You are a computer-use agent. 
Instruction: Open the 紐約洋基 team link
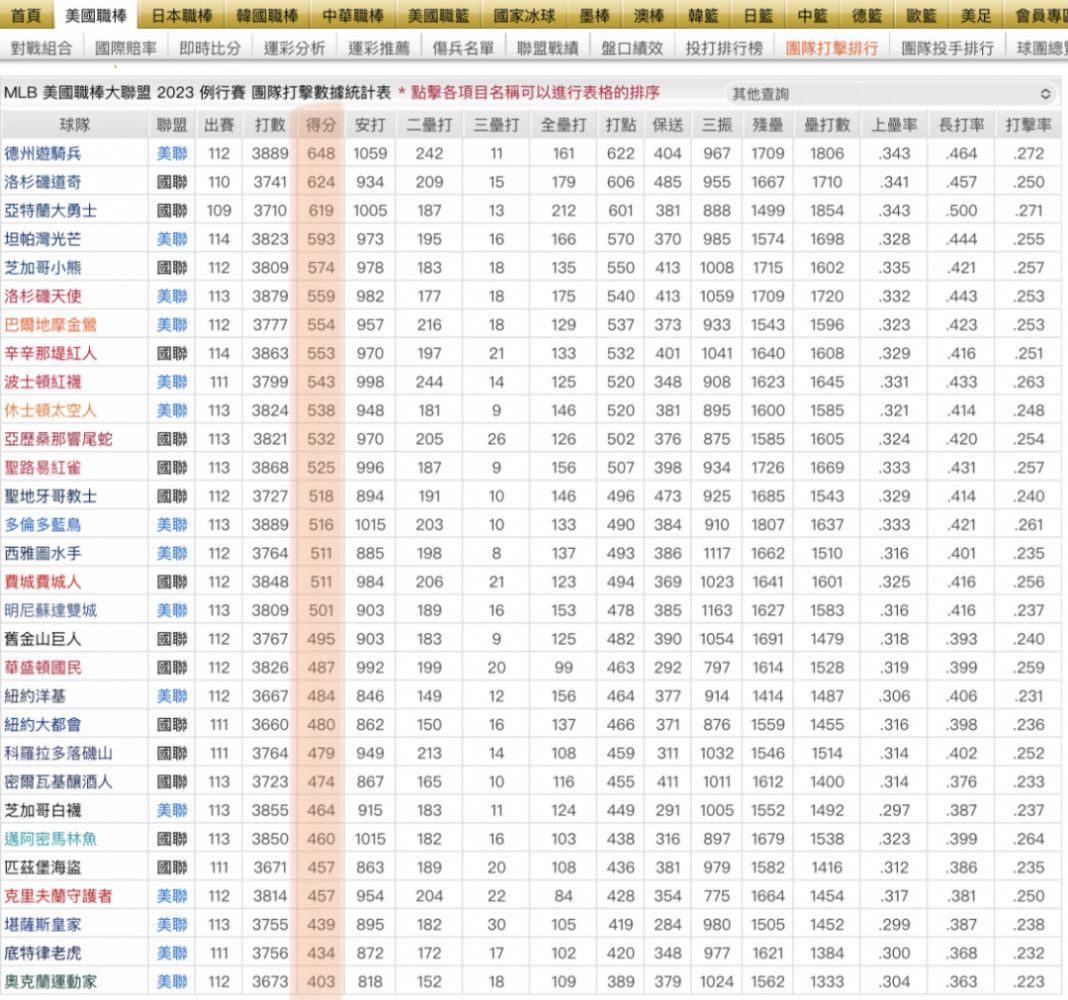(35, 696)
